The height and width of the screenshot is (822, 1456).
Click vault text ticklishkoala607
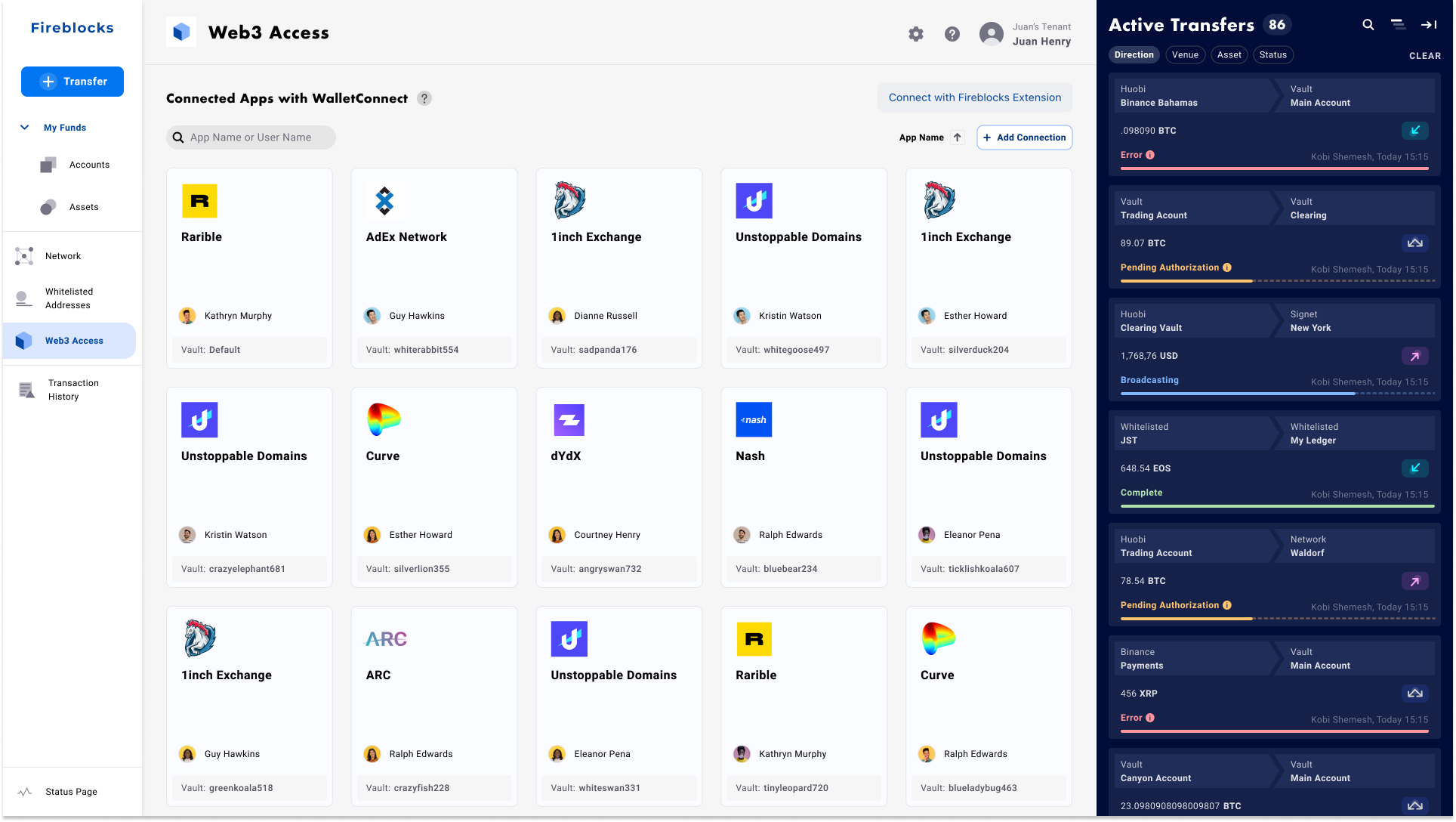click(983, 569)
